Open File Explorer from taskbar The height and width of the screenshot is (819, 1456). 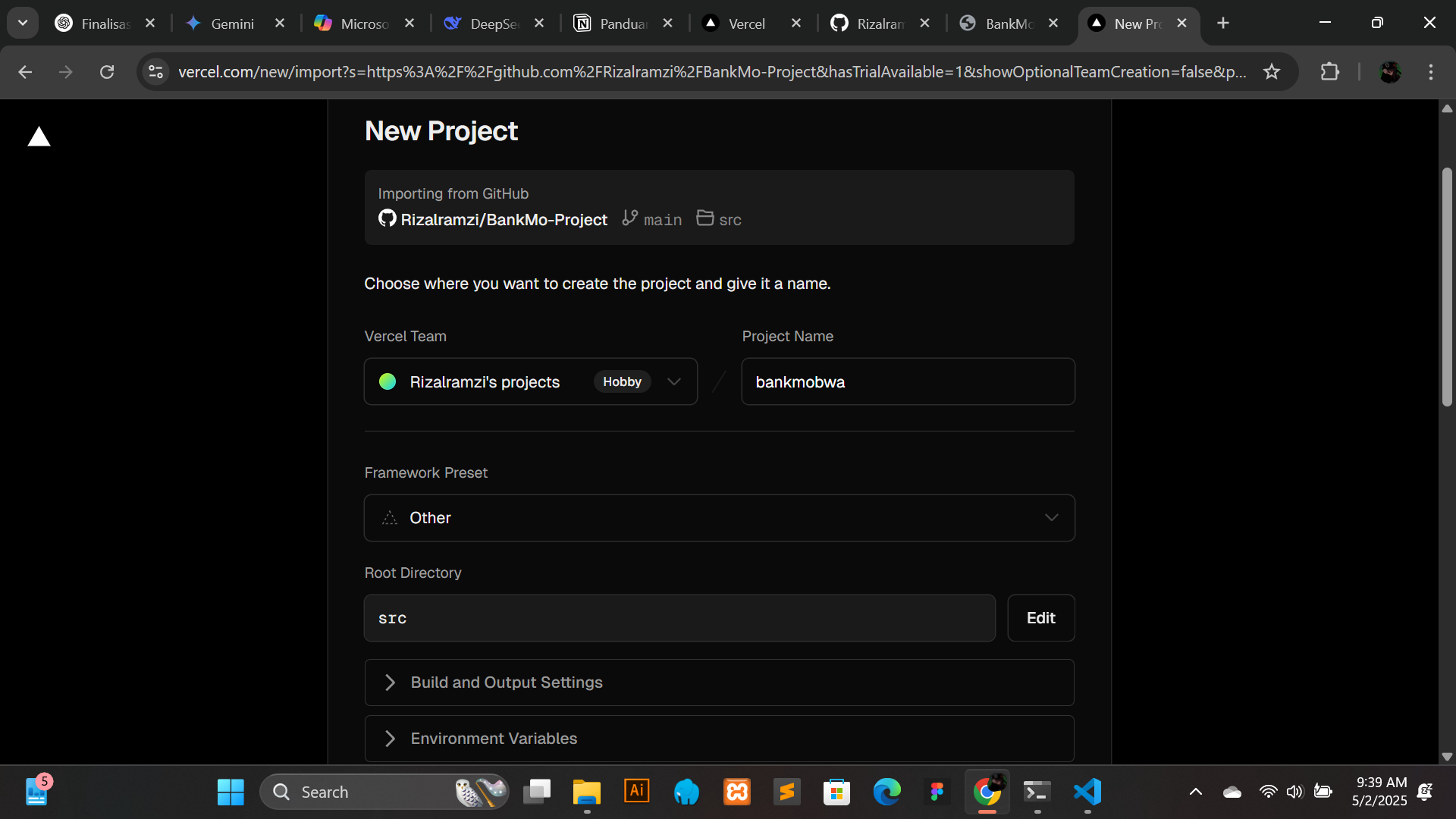pyautogui.click(x=587, y=792)
